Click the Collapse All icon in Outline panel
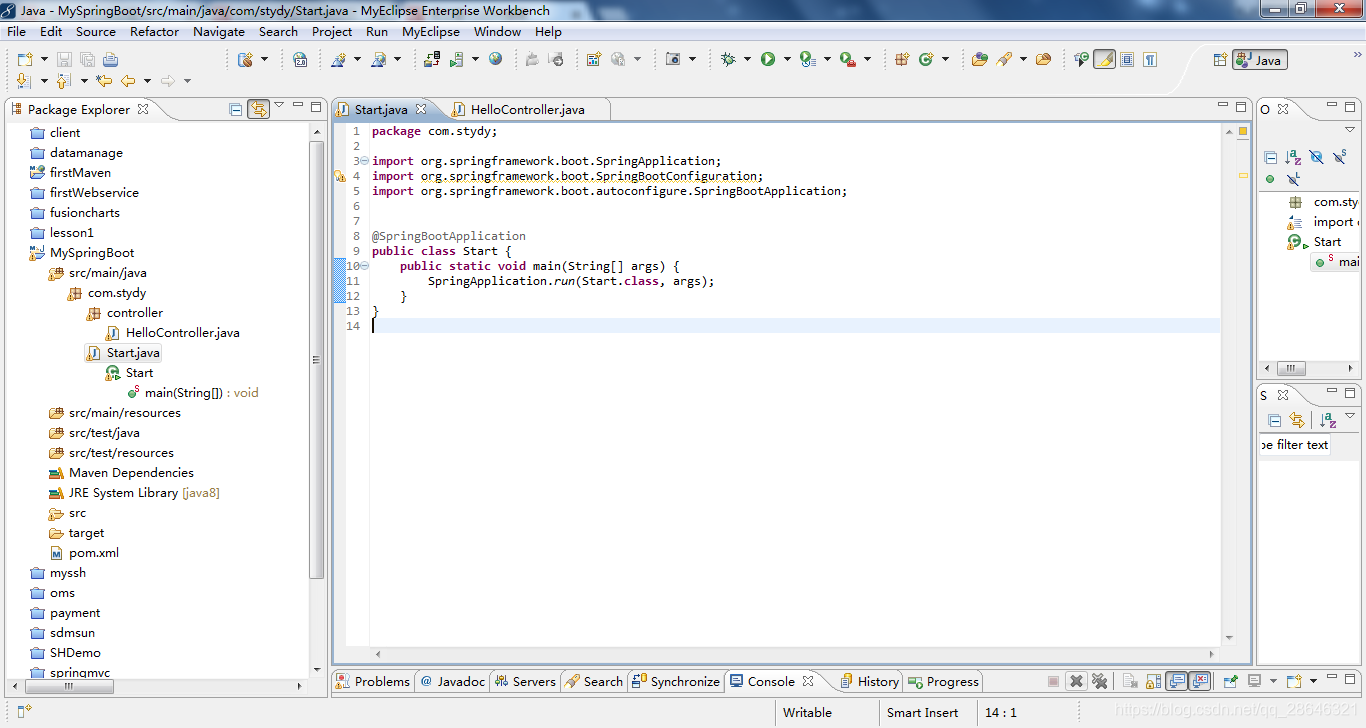 1270,157
